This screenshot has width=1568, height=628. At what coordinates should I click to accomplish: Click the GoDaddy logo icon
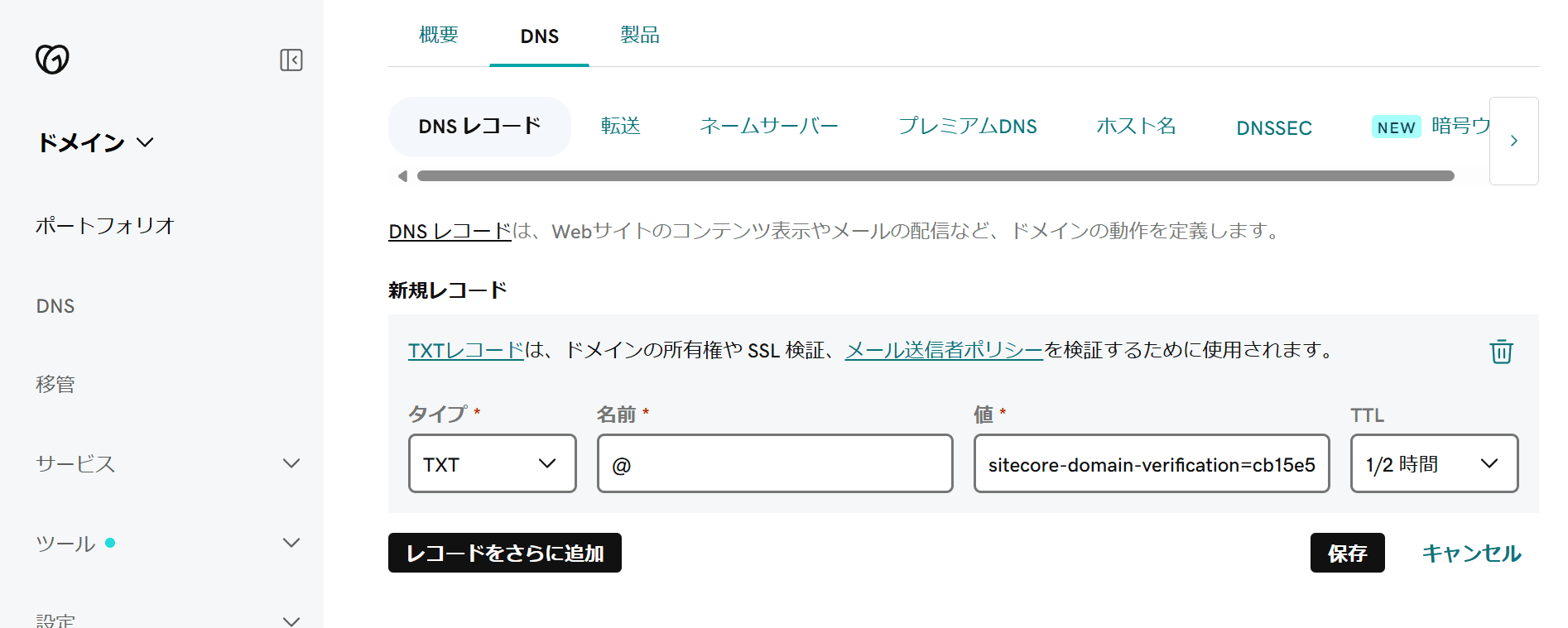click(x=52, y=59)
